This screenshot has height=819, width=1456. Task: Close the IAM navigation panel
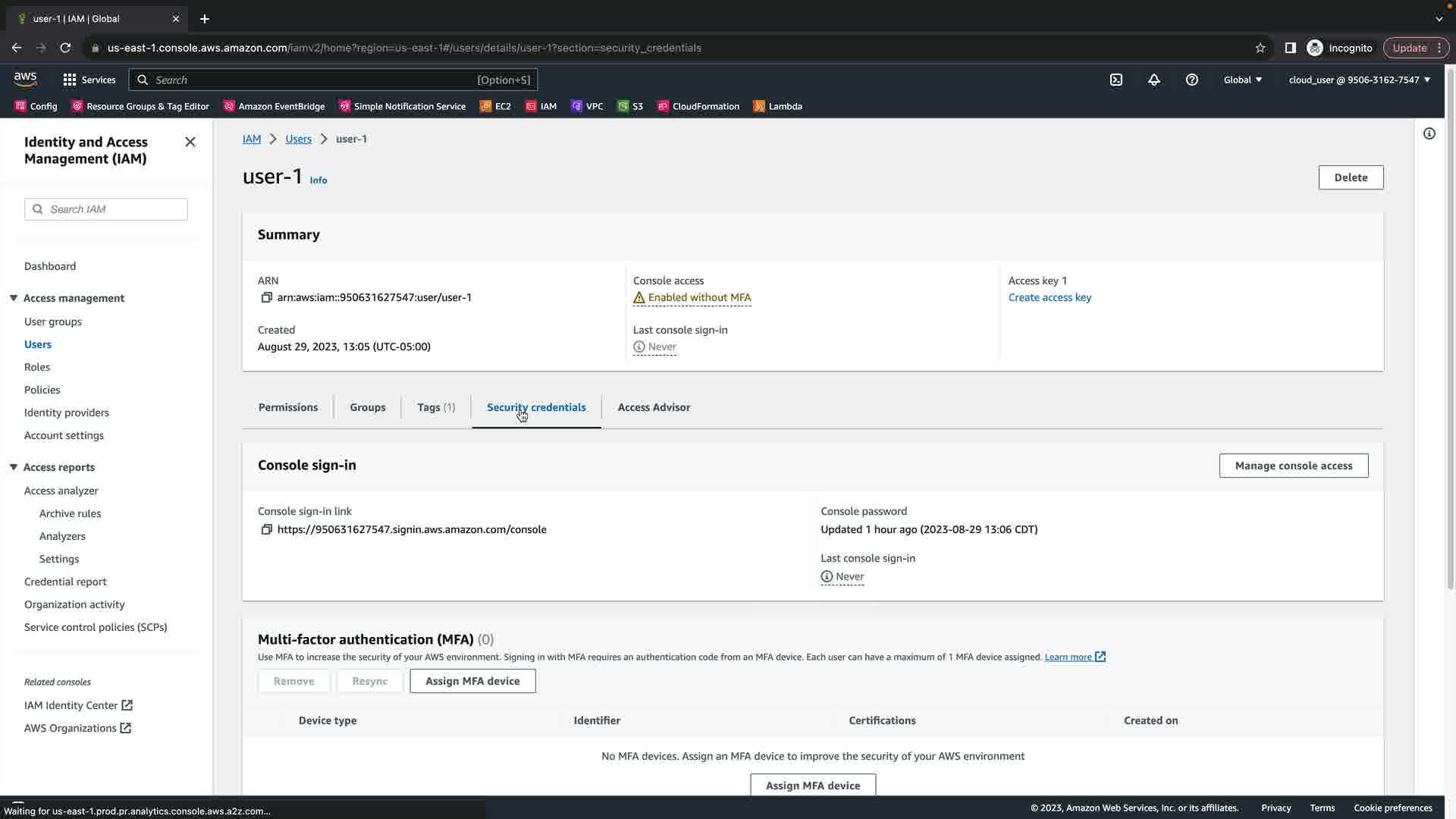(x=190, y=142)
